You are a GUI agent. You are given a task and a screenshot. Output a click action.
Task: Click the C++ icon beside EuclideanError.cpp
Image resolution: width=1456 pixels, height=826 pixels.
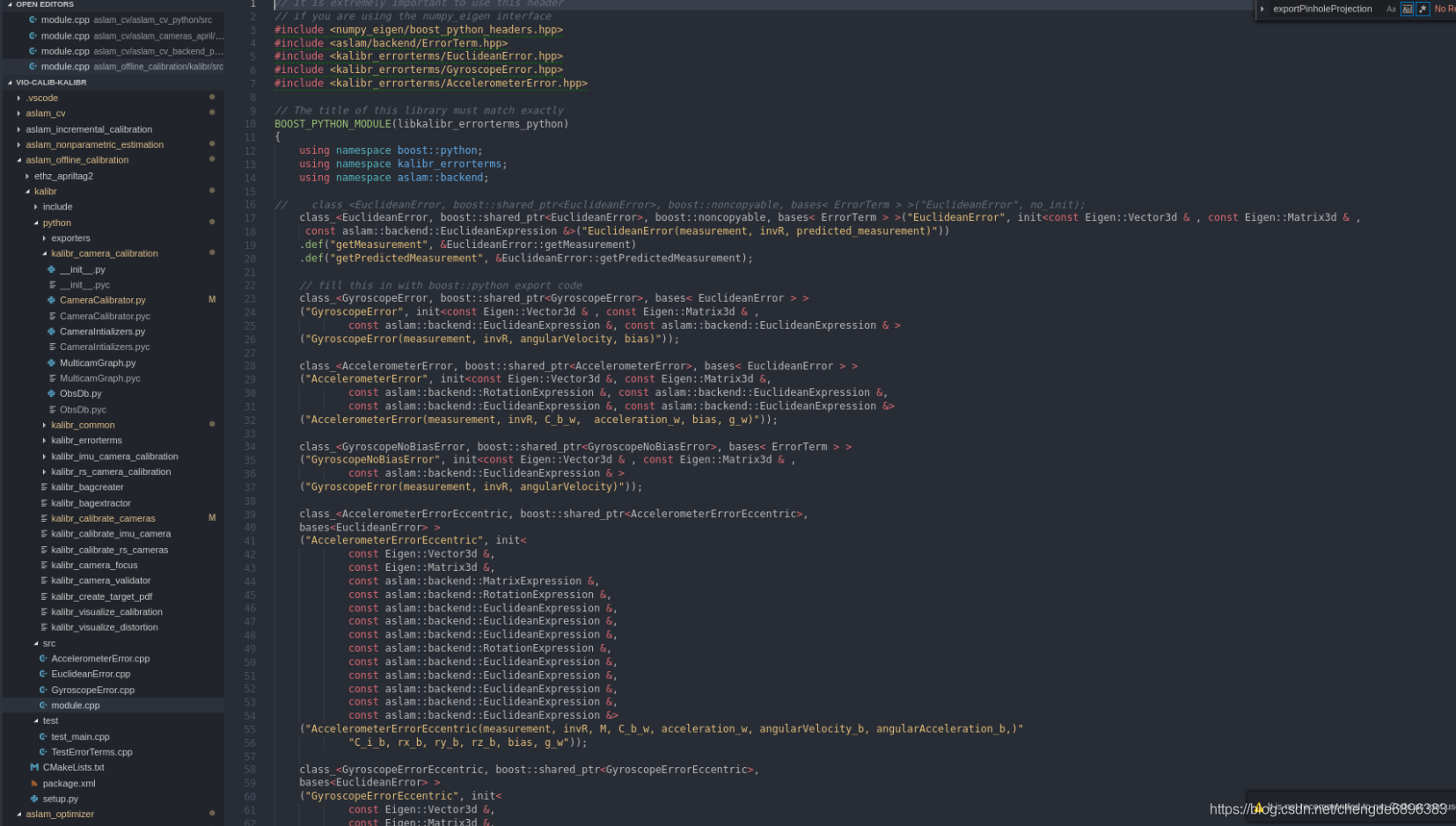[x=43, y=674]
